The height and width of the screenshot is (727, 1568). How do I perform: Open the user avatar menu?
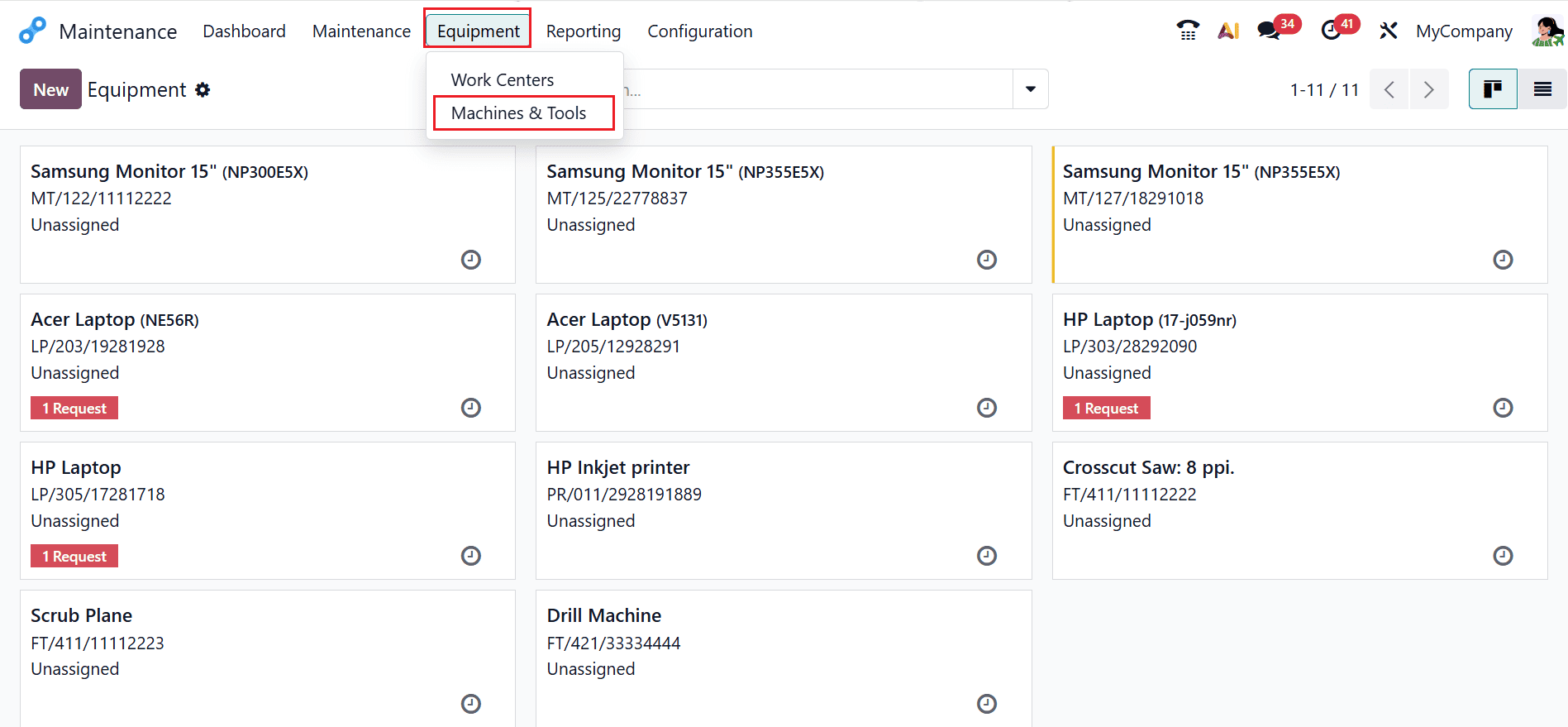click(x=1547, y=31)
